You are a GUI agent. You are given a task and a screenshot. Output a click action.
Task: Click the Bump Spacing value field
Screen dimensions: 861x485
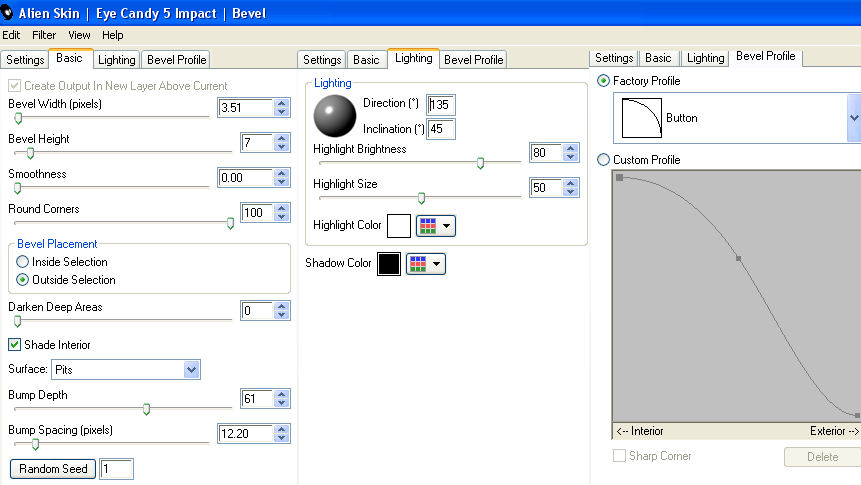pyautogui.click(x=245, y=434)
